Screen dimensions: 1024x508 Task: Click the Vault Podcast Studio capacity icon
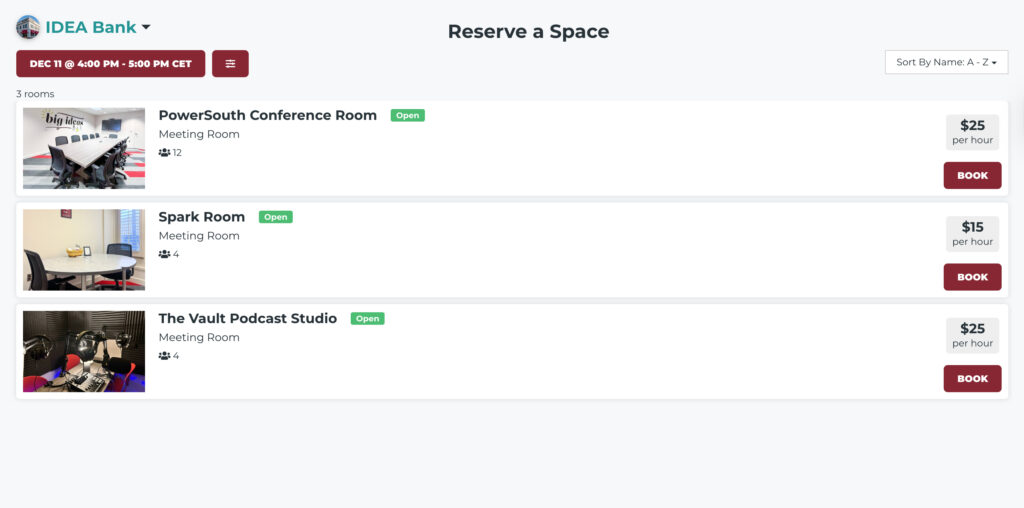point(165,356)
